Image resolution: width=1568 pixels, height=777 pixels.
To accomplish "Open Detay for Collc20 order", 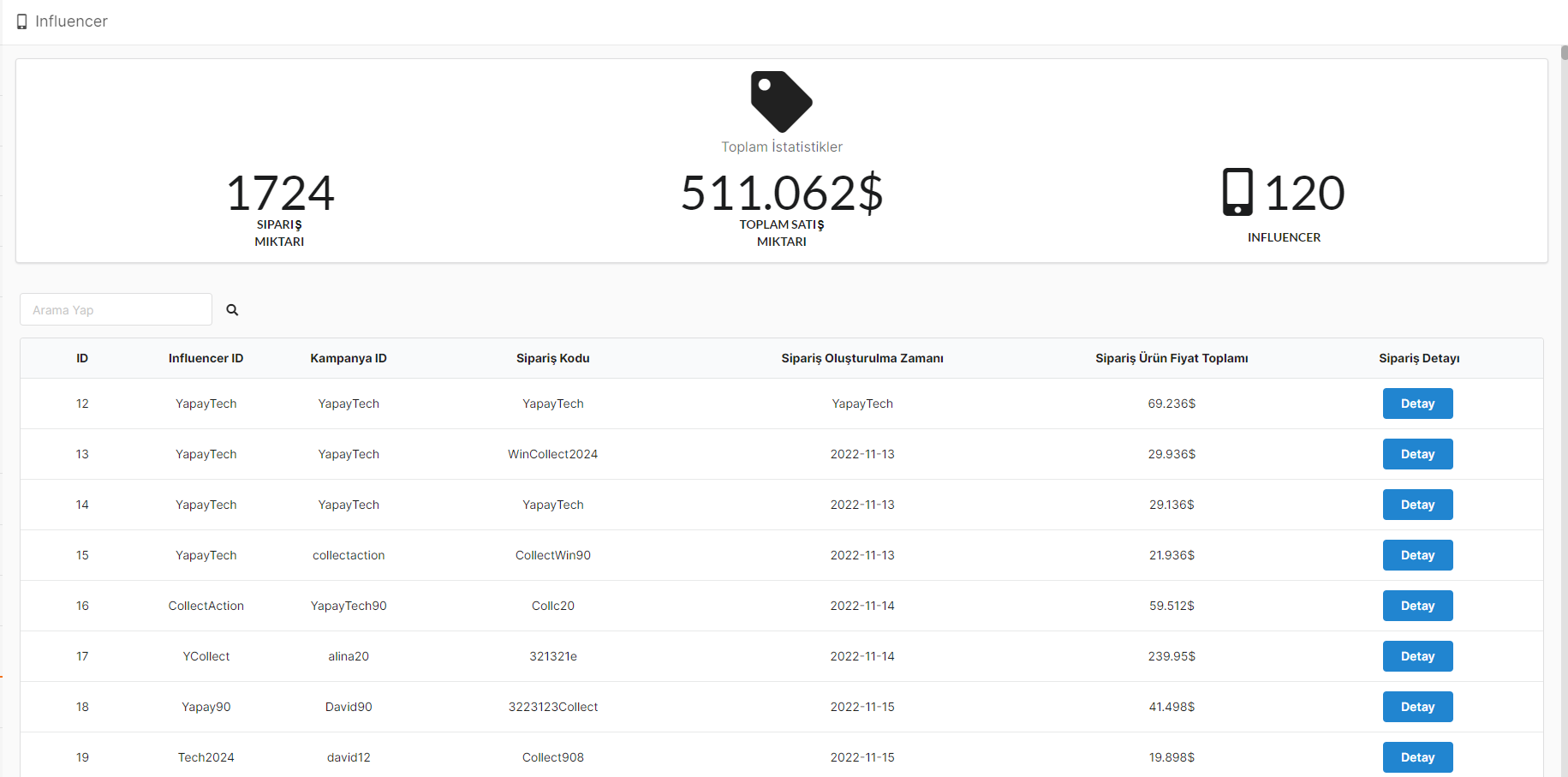I will 1417,606.
